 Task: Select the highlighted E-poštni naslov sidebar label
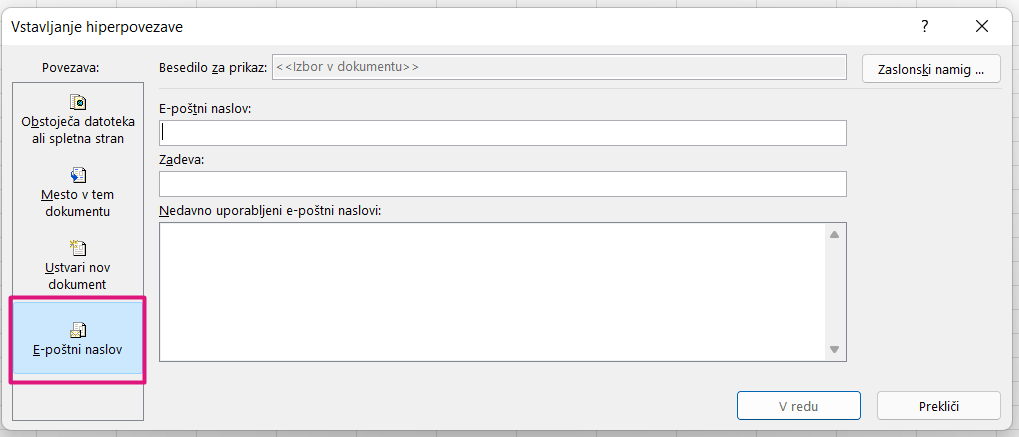click(77, 350)
